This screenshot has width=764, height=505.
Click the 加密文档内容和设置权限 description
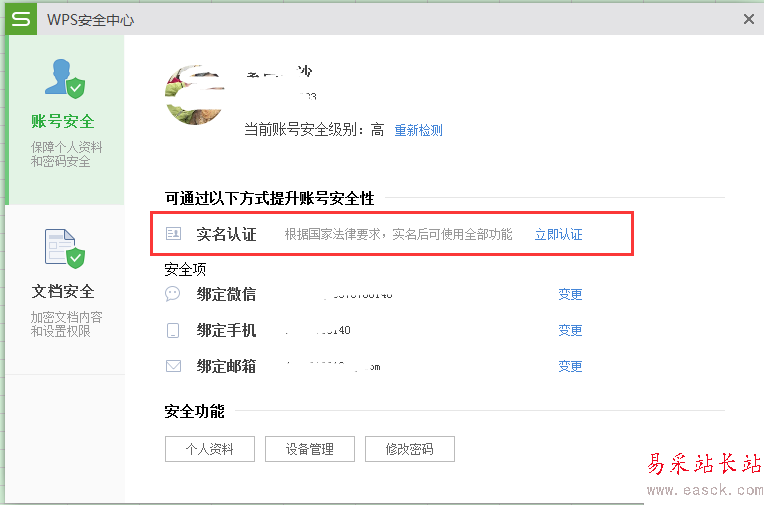pos(67,324)
